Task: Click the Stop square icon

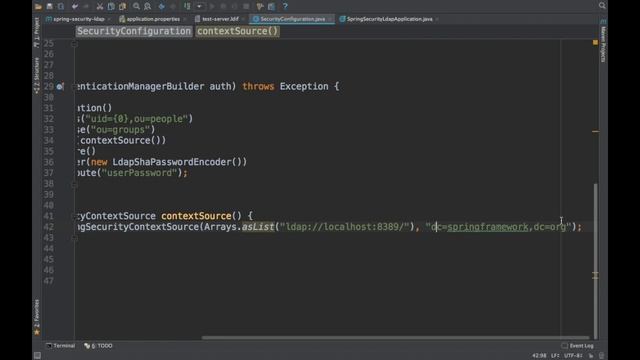Action: pyautogui.click(x=246, y=6)
